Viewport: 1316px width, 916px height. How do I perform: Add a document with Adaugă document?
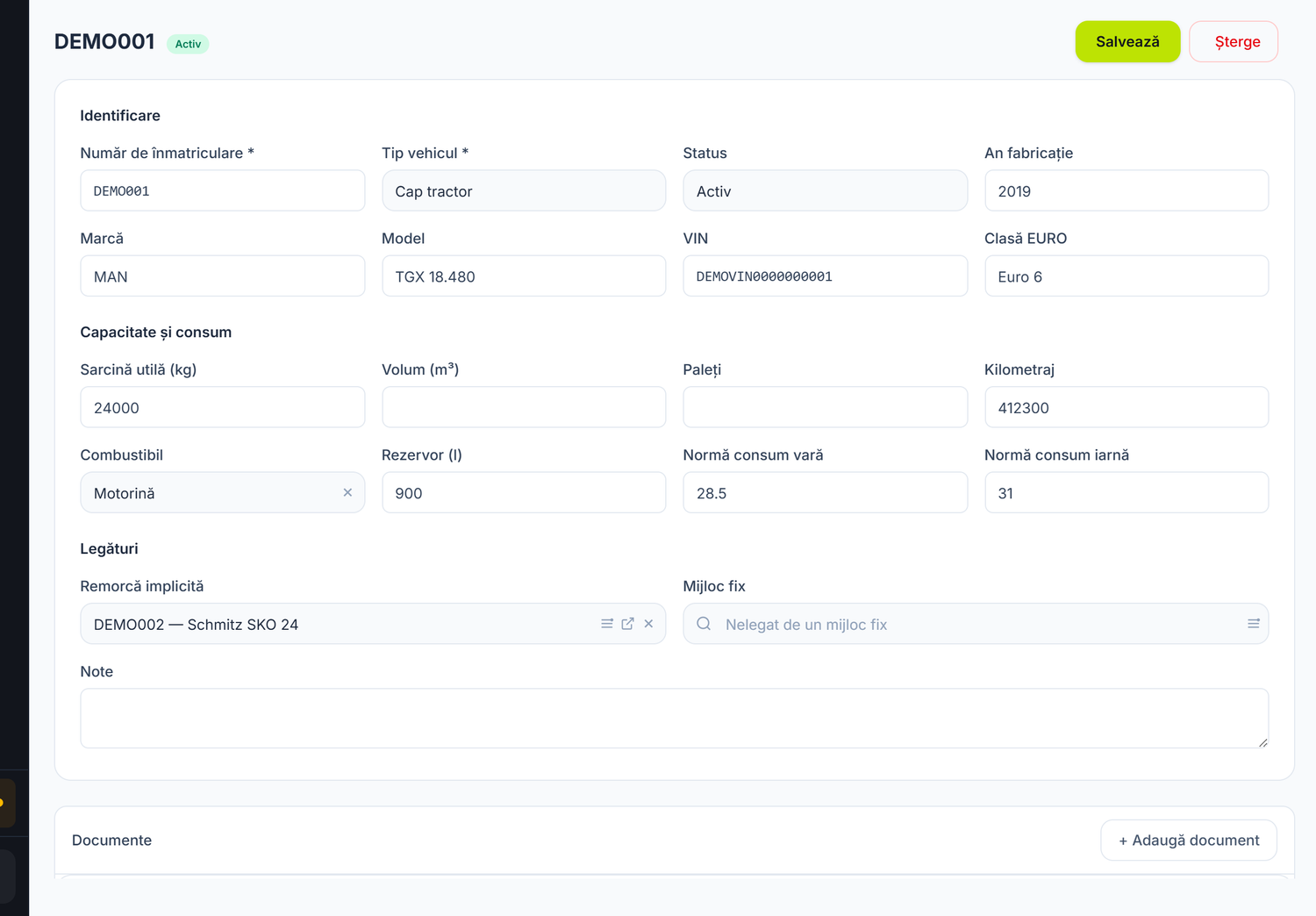[1189, 841]
